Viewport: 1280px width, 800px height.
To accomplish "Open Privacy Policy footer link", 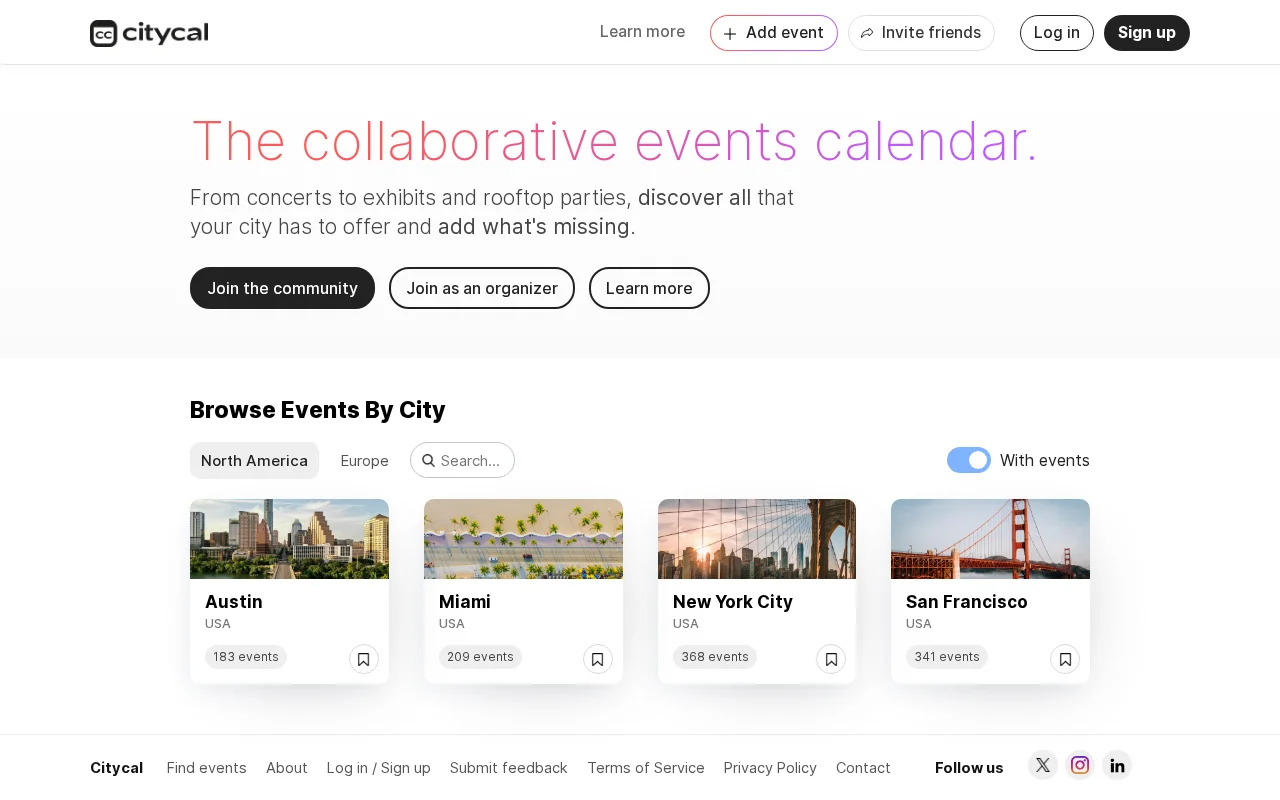I will (x=770, y=768).
